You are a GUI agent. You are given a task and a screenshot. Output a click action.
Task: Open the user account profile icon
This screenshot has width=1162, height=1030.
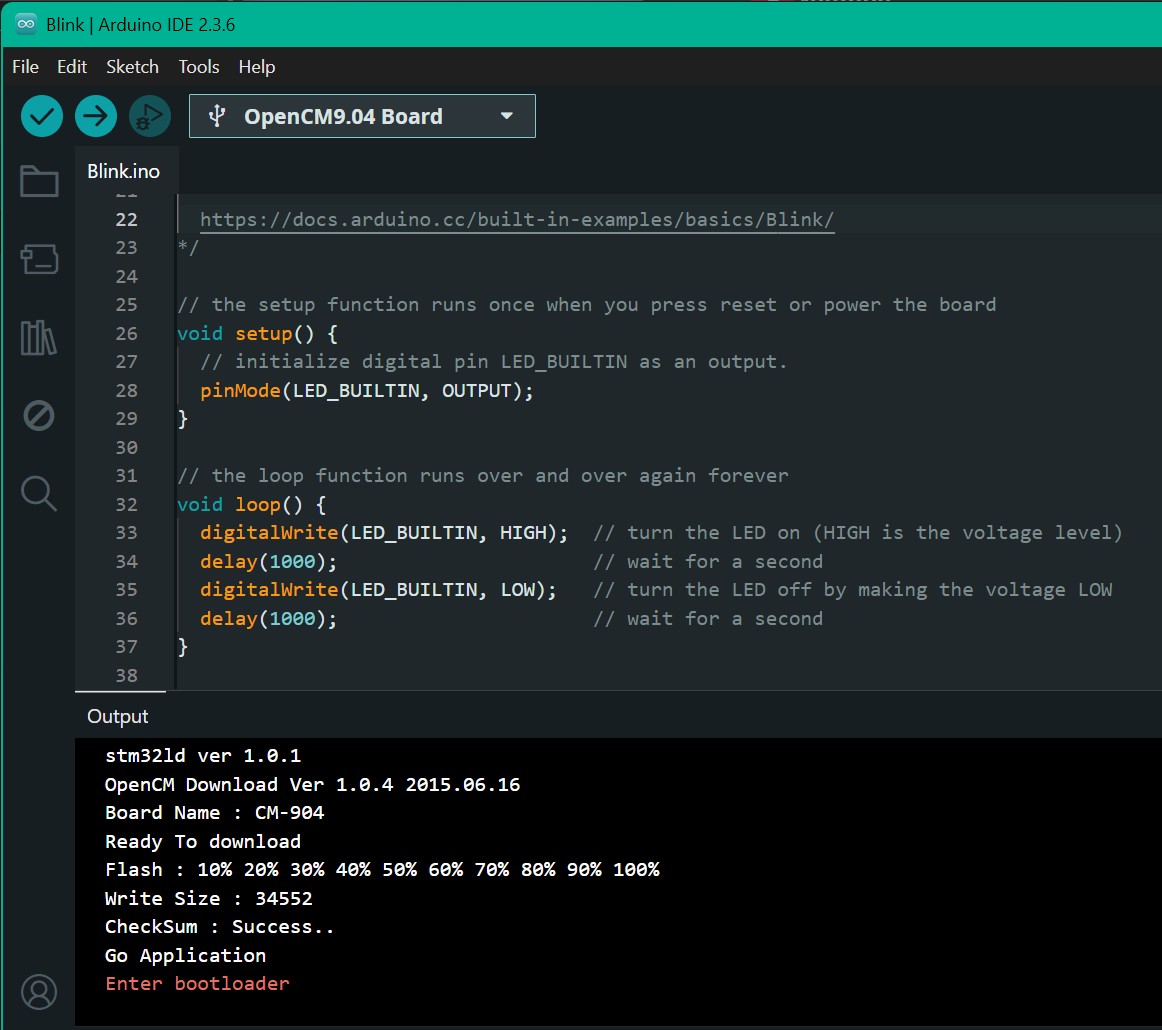coord(39,991)
